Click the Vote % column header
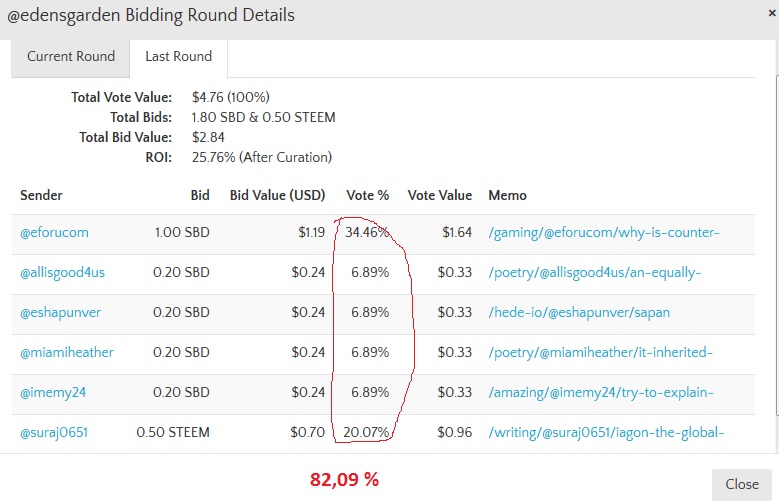Screen dimensions: 779x501 tap(368, 195)
